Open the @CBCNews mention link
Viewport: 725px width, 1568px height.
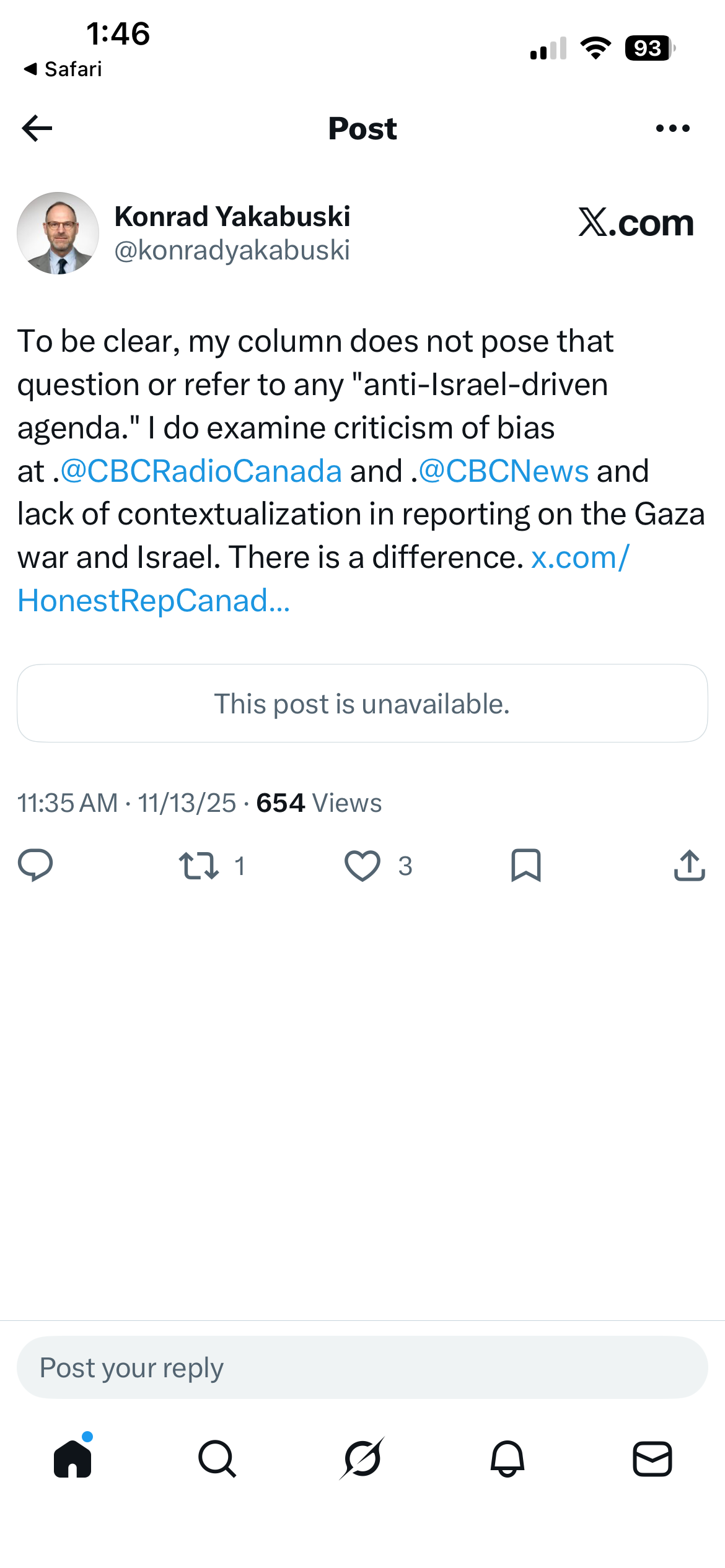(504, 471)
